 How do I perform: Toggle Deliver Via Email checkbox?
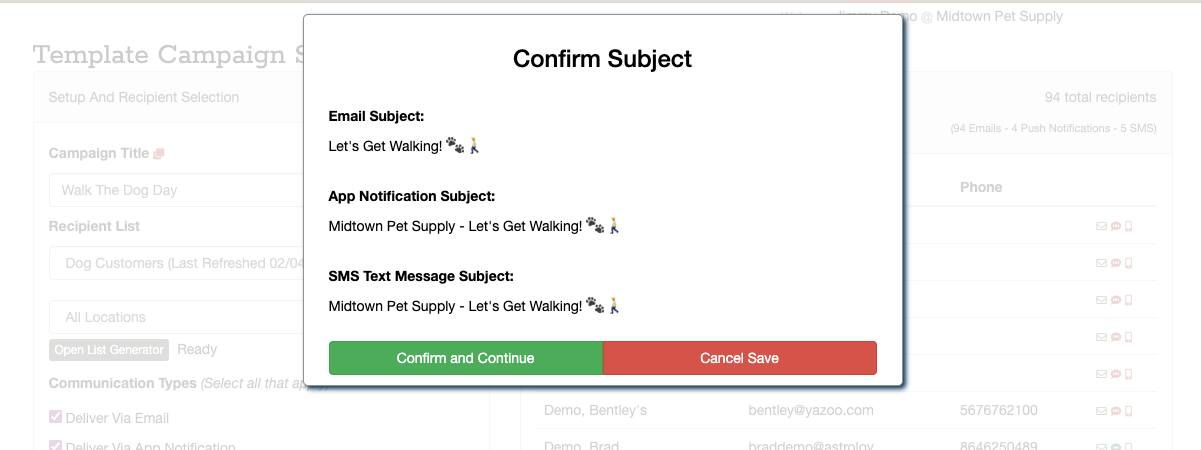click(56, 418)
